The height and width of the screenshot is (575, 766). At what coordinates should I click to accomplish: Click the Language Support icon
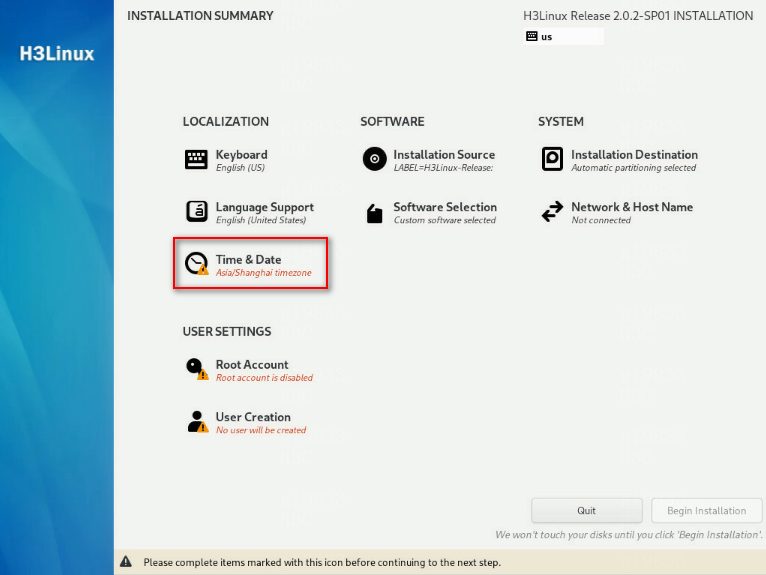196,212
